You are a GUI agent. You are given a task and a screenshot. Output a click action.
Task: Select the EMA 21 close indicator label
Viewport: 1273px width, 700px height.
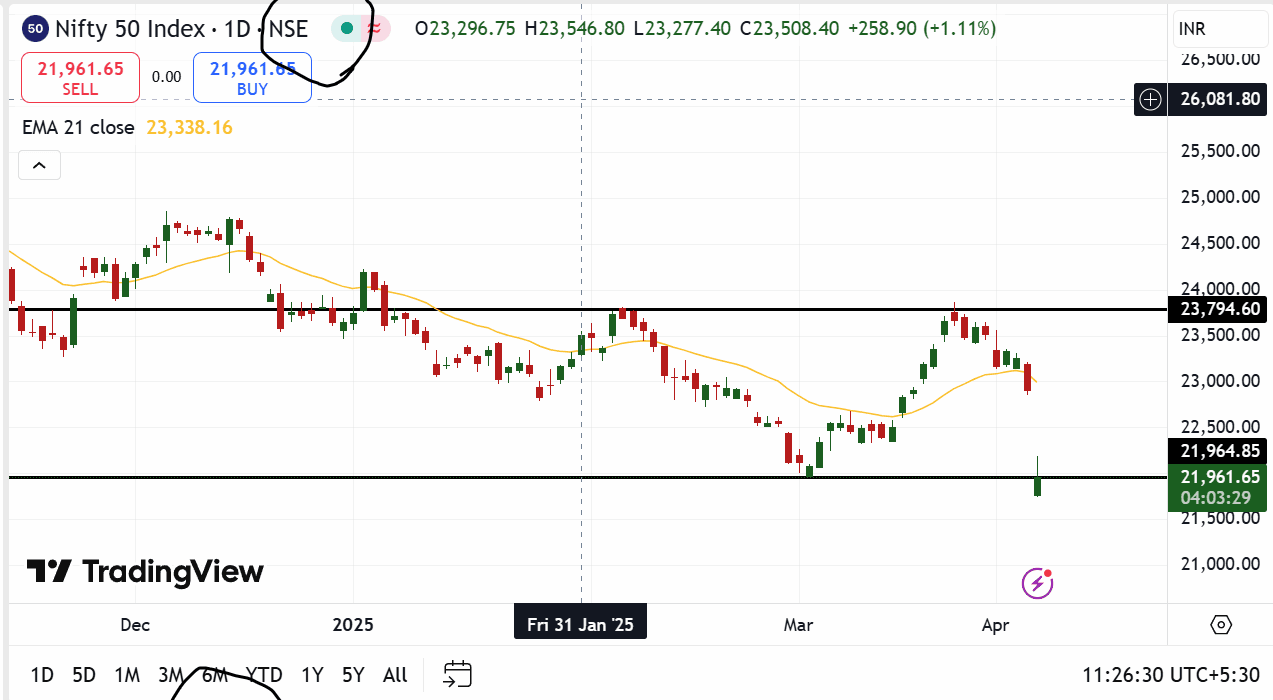pos(78,127)
